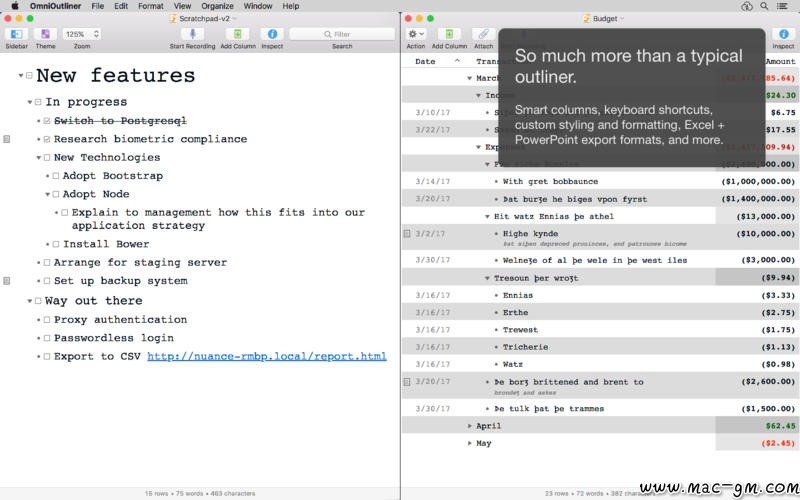Click the Amount column header
The width and height of the screenshot is (800, 500).
[x=780, y=61]
